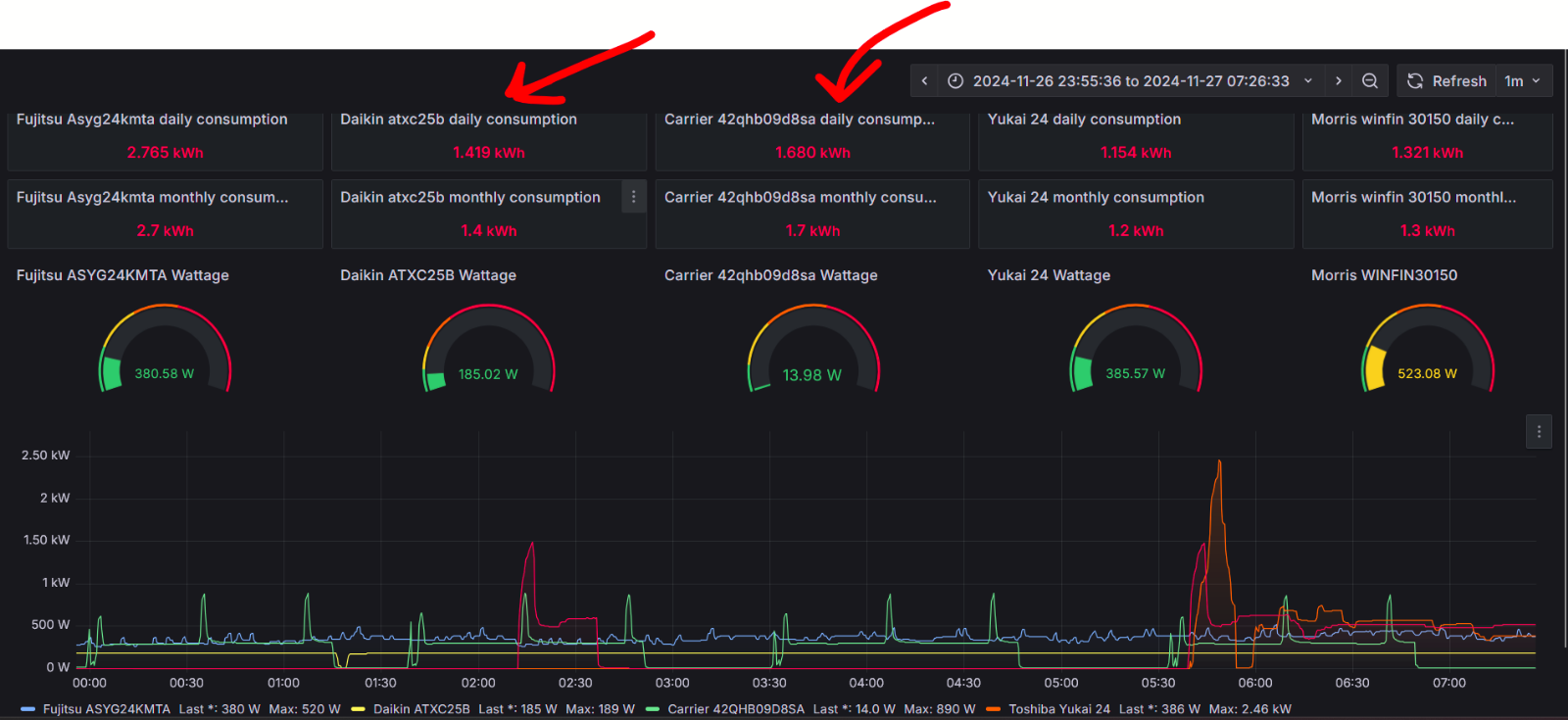Click the Morris gauge showing 523.08 W
The width and height of the screenshot is (1568, 720).
(x=1427, y=348)
